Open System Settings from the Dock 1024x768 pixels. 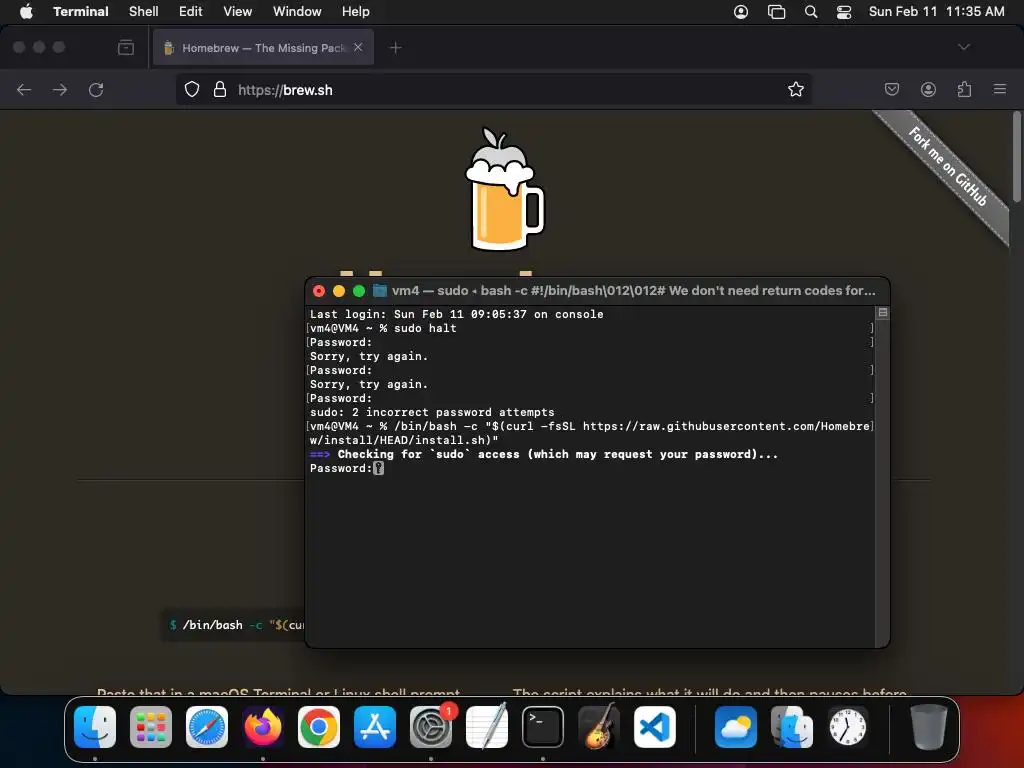coord(431,727)
